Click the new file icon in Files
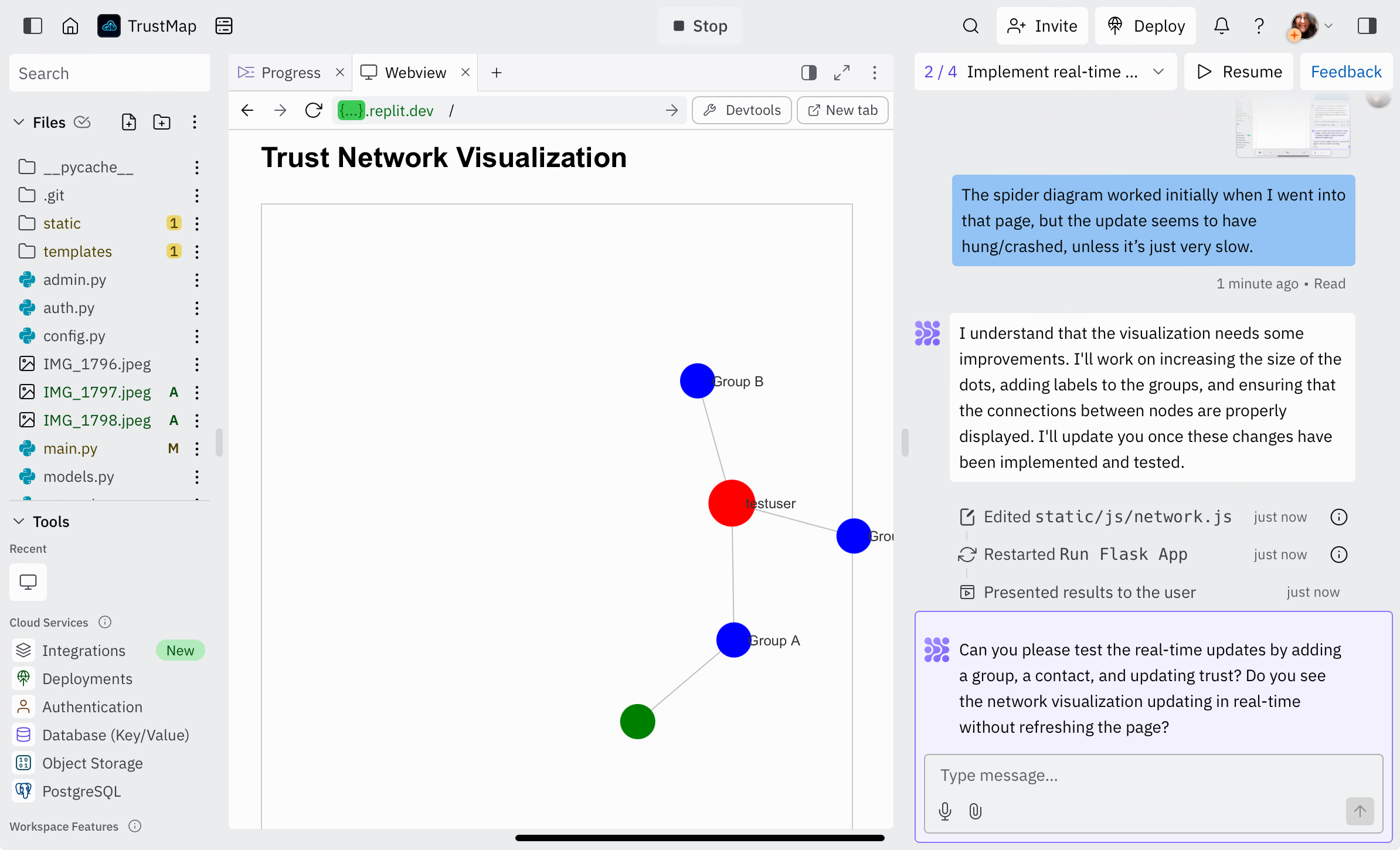 (x=129, y=122)
